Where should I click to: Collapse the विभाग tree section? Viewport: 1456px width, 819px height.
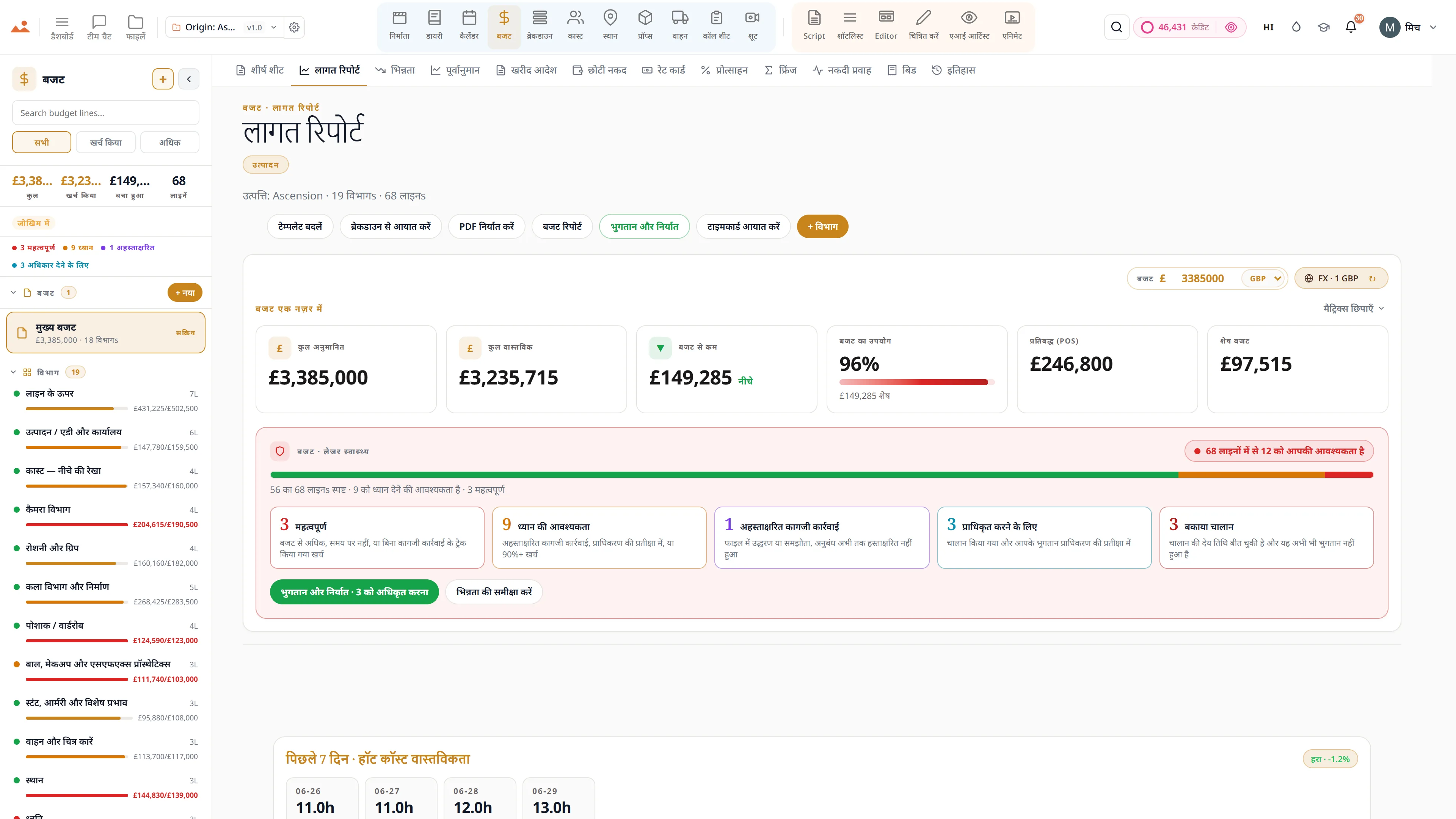pyautogui.click(x=14, y=372)
